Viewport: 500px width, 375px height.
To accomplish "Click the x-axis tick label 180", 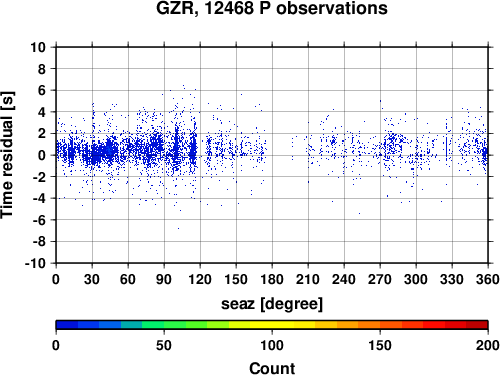I will point(272,279).
